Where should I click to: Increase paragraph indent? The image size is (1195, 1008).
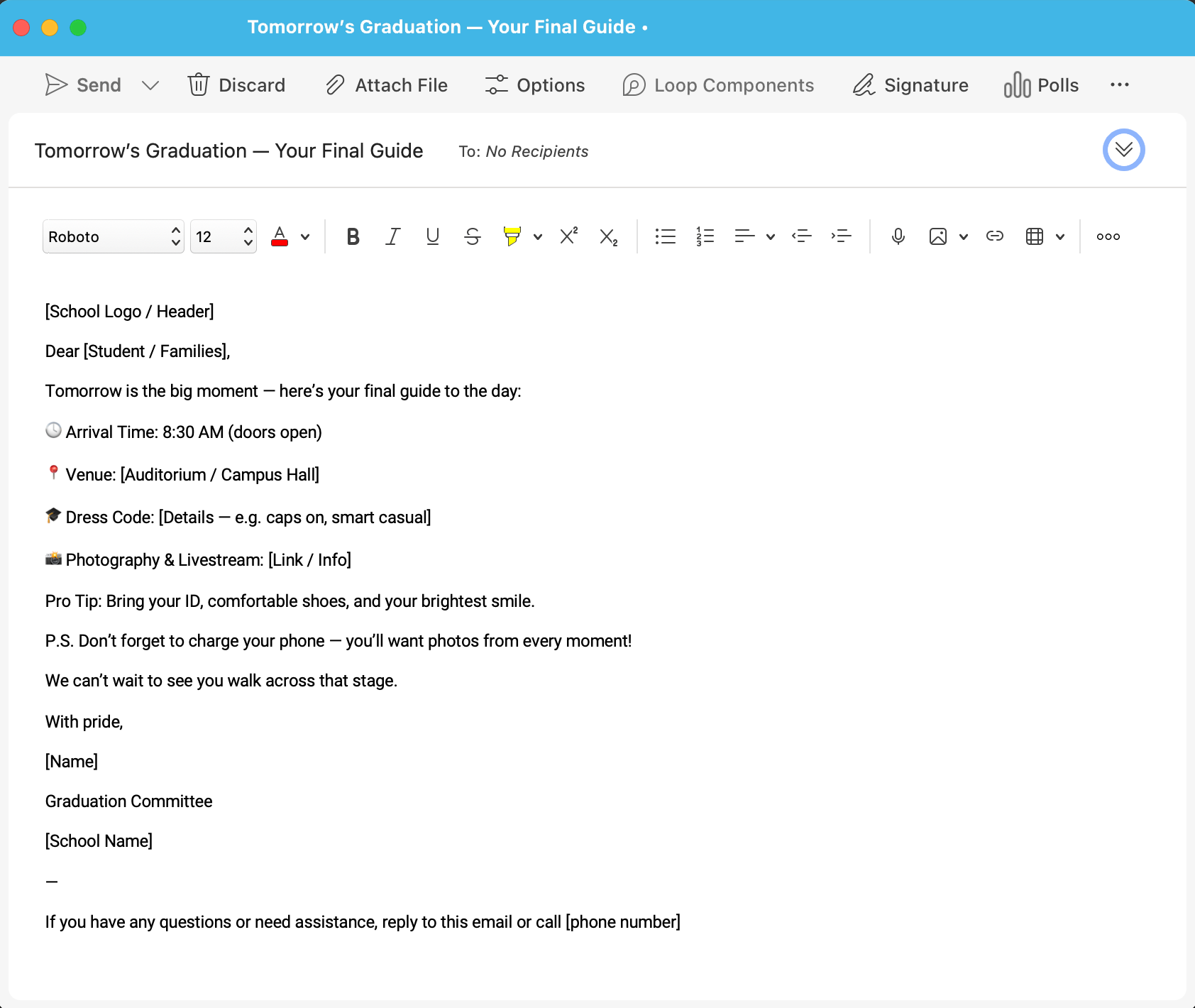(x=842, y=236)
